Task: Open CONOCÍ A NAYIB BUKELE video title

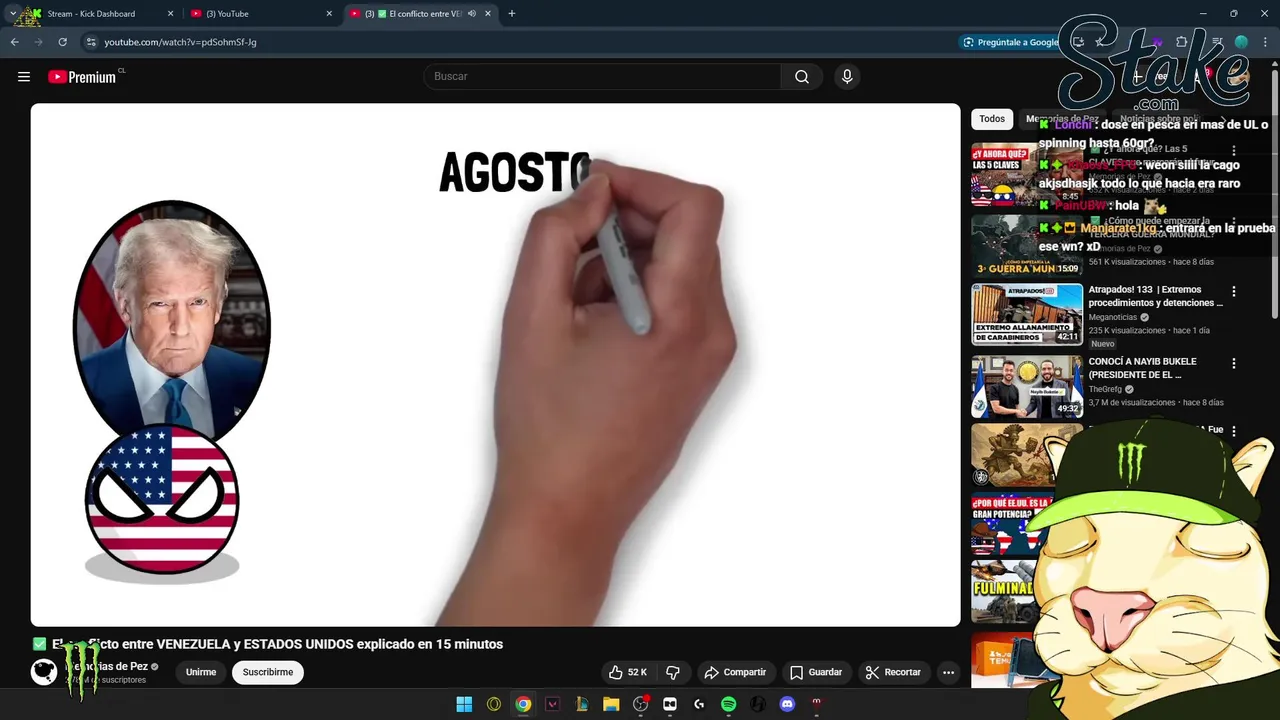Action: point(1143,368)
